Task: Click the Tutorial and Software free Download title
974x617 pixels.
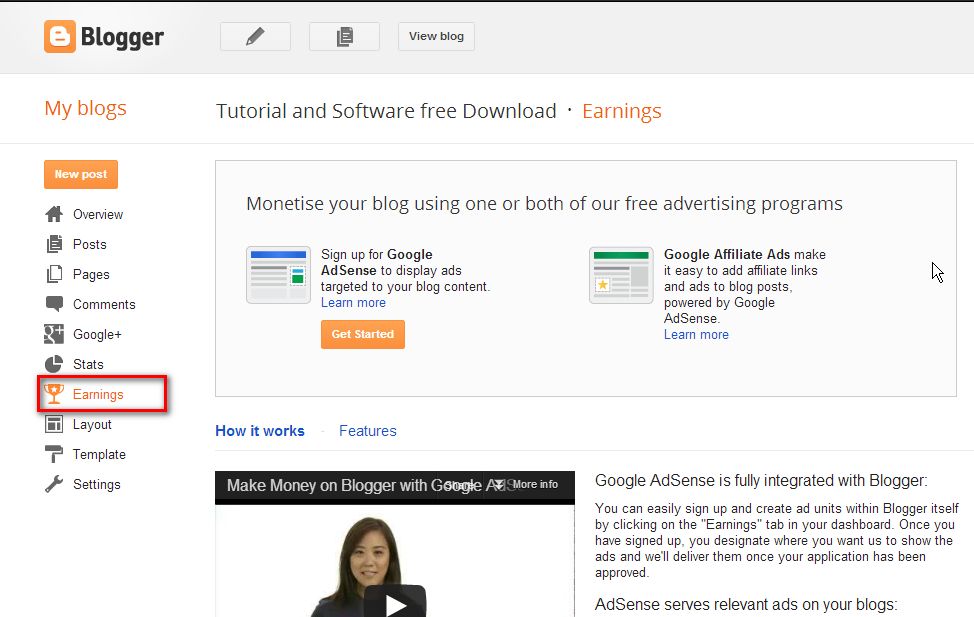Action: pyautogui.click(x=386, y=111)
